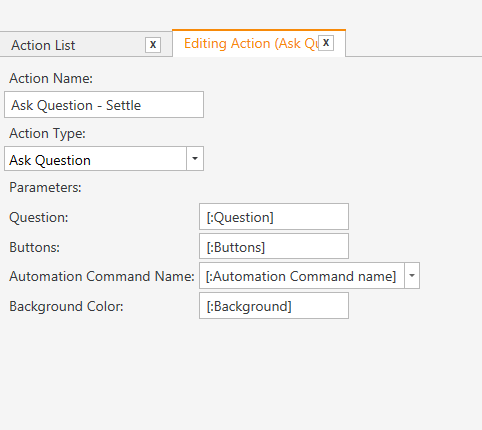This screenshot has height=430, width=482.
Task: Click the Action Type: label
Action: click(47, 133)
